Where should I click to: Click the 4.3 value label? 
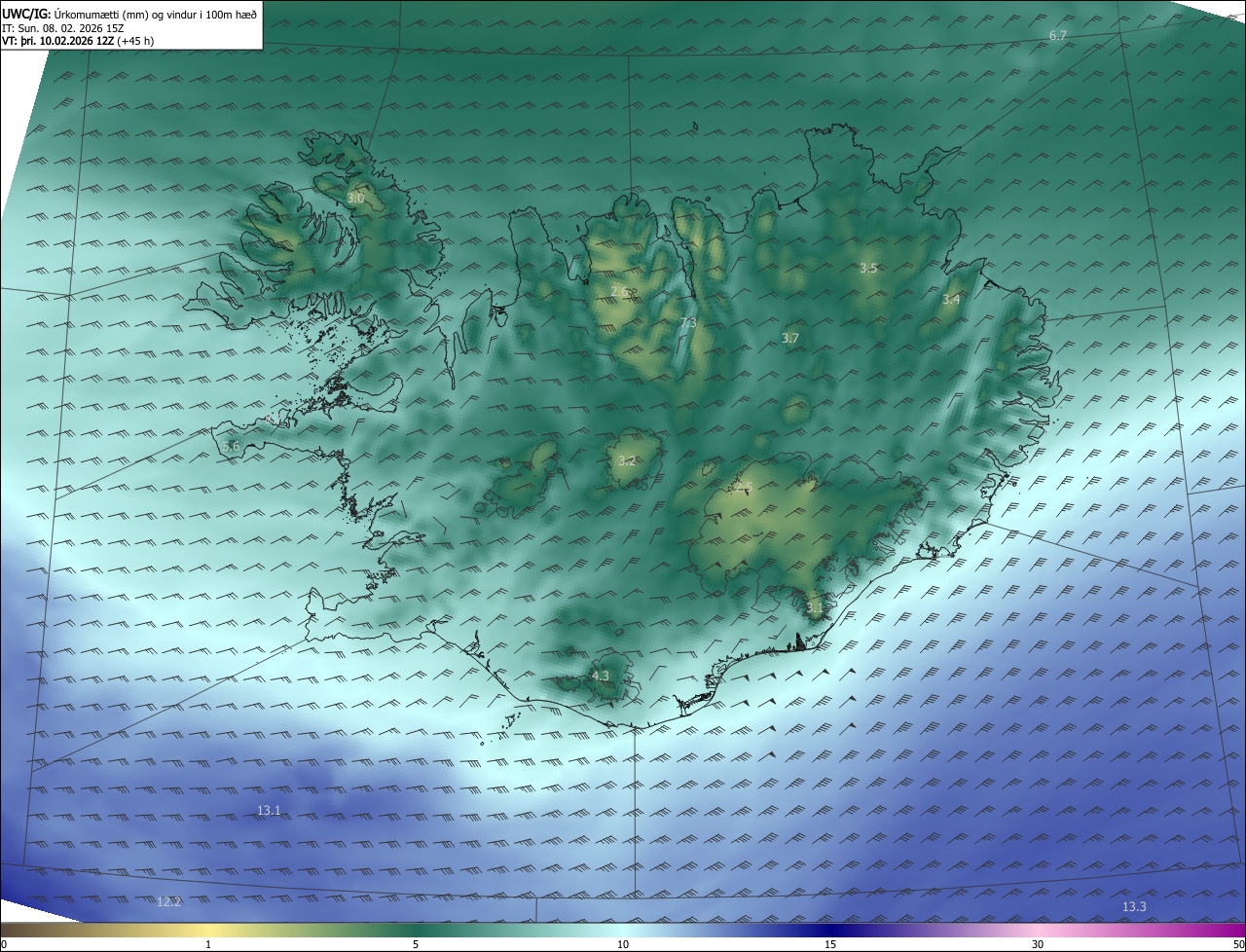(x=601, y=675)
